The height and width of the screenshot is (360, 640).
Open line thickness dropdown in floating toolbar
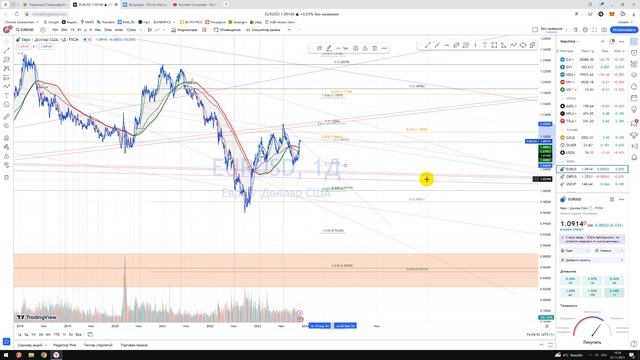[x=345, y=48]
